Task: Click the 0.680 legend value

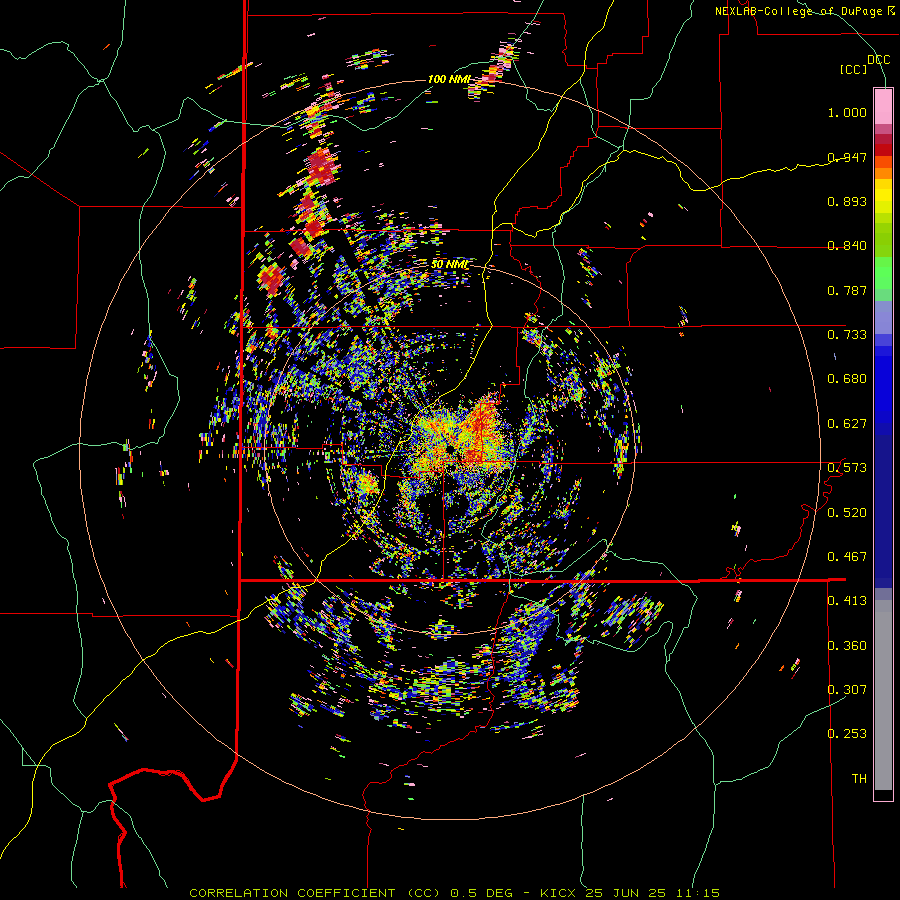Action: (847, 379)
